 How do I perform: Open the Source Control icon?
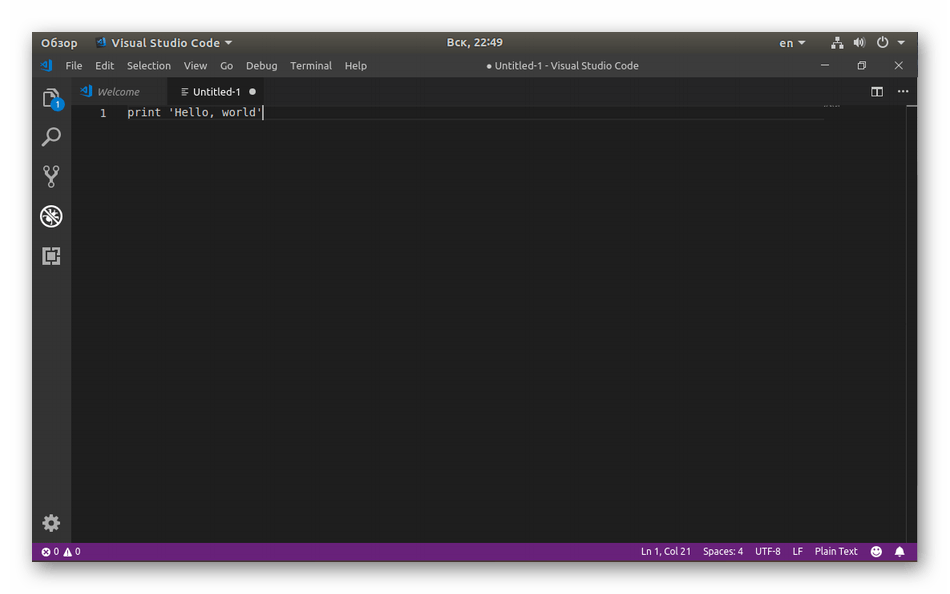coord(51,176)
